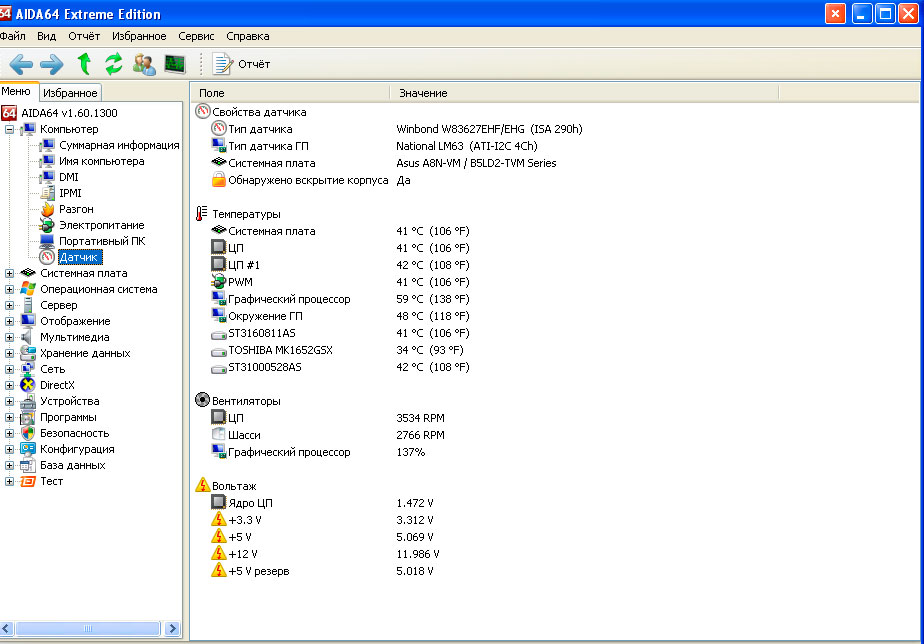Expand the Мультимедиа tree node
The width and height of the screenshot is (924, 644).
click(9, 337)
